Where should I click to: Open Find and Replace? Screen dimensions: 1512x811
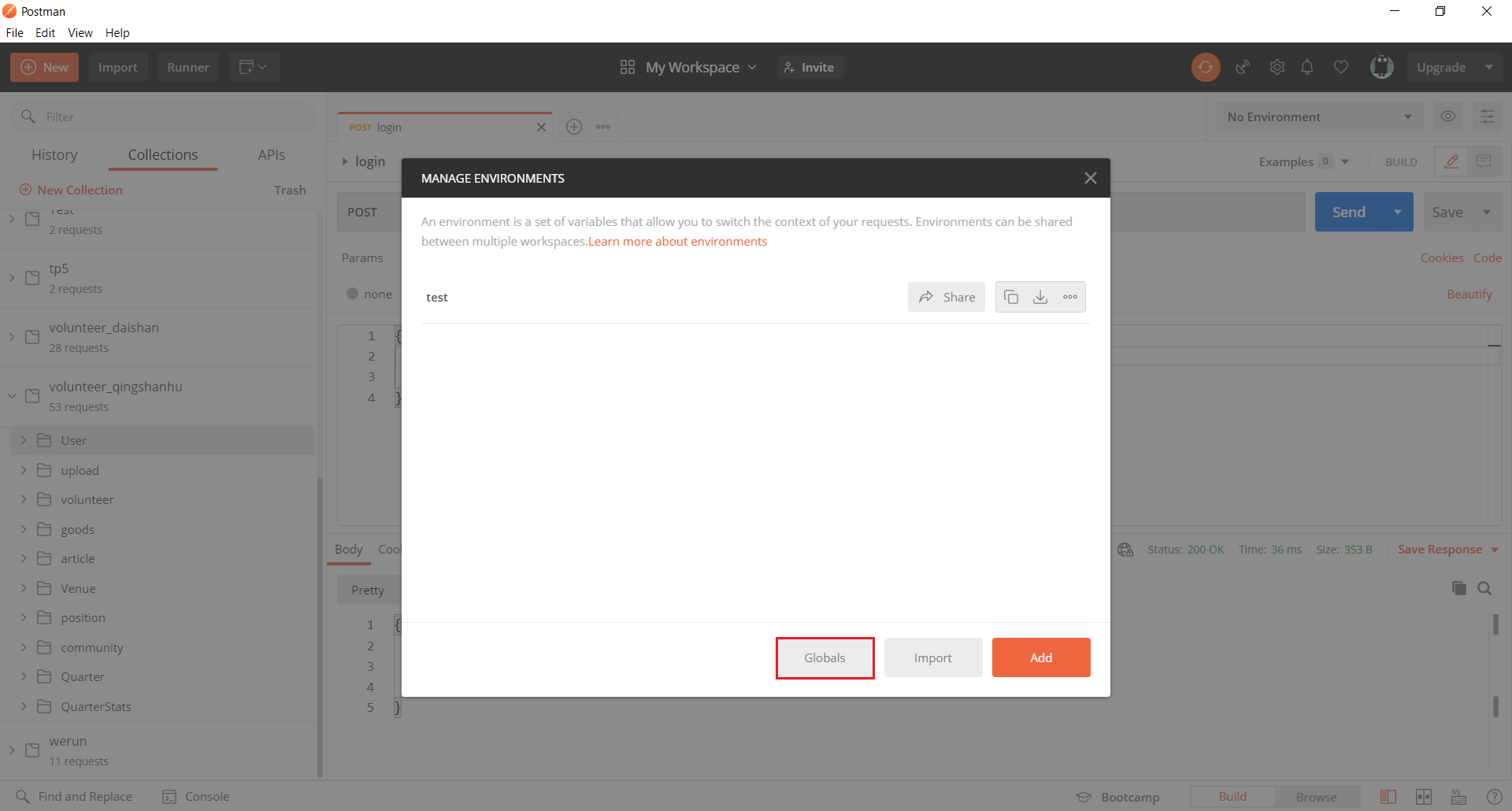(x=74, y=797)
